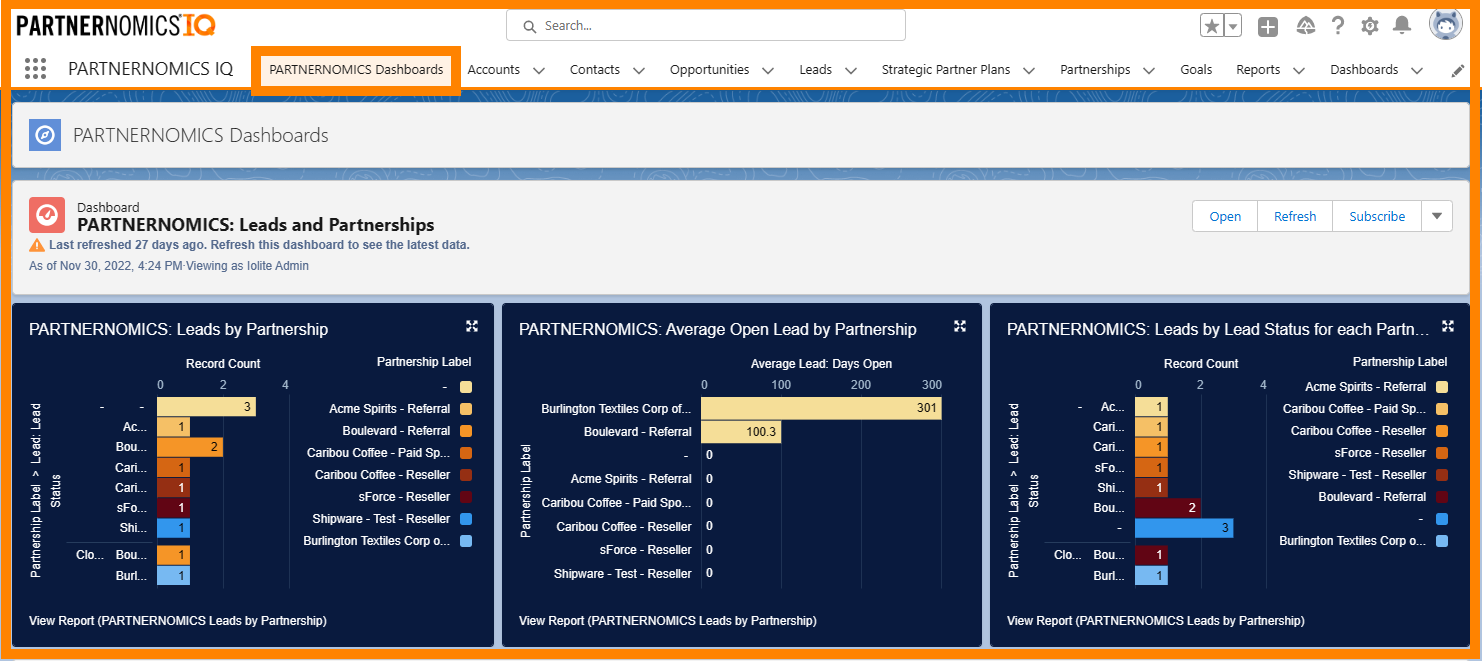
Task: Click 'sForce - Reseller' label in Average Open Lead chart
Action: [646, 550]
